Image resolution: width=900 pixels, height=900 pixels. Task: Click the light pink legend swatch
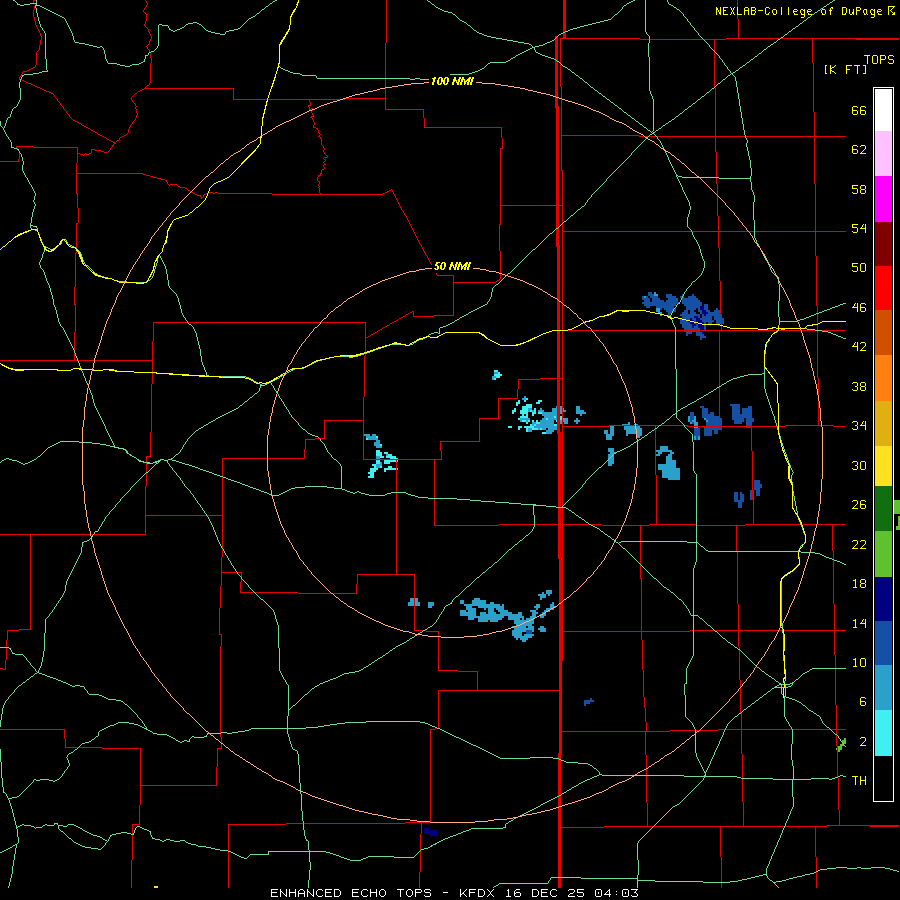click(x=883, y=154)
